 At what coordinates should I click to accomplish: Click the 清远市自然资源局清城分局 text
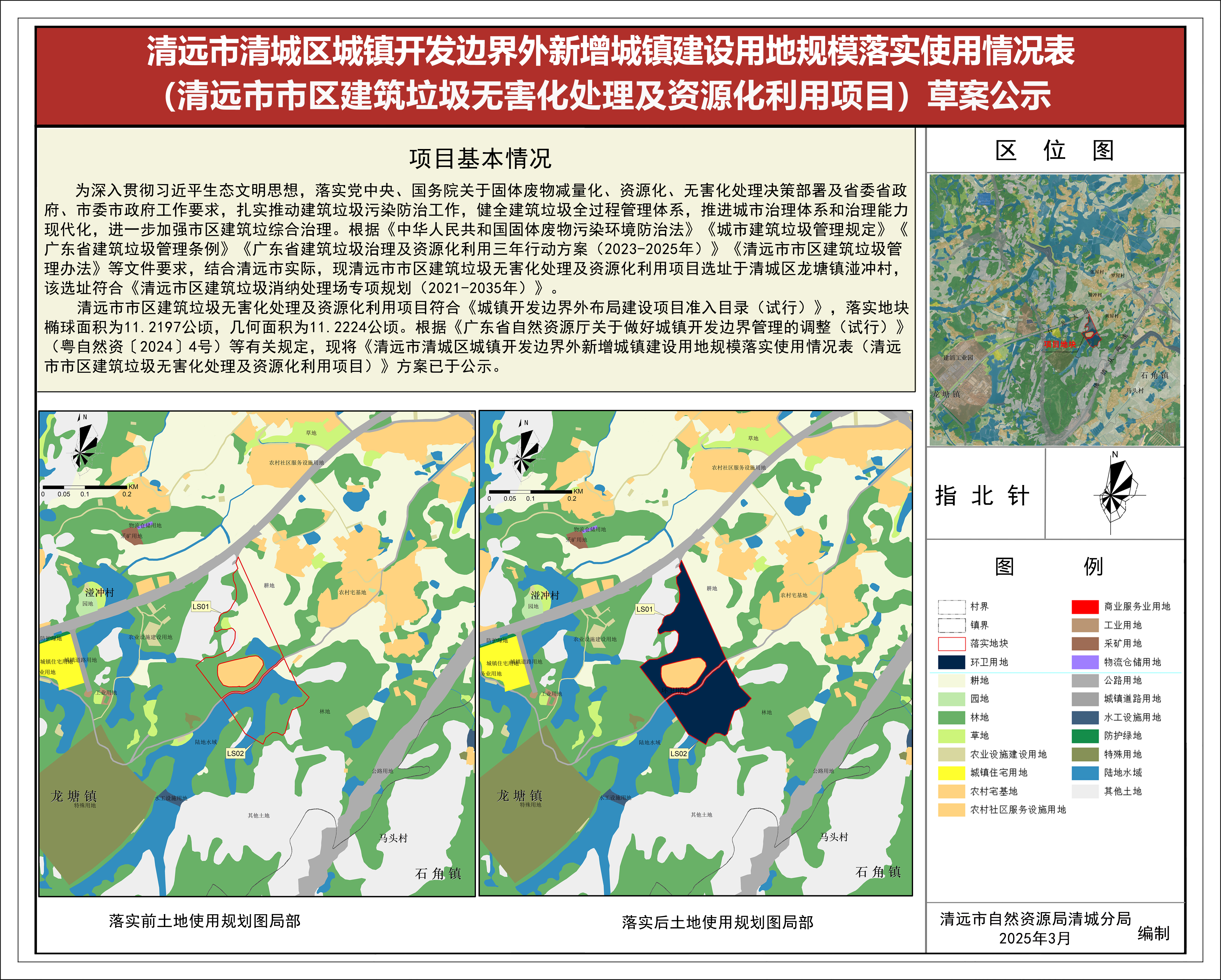(1035, 919)
